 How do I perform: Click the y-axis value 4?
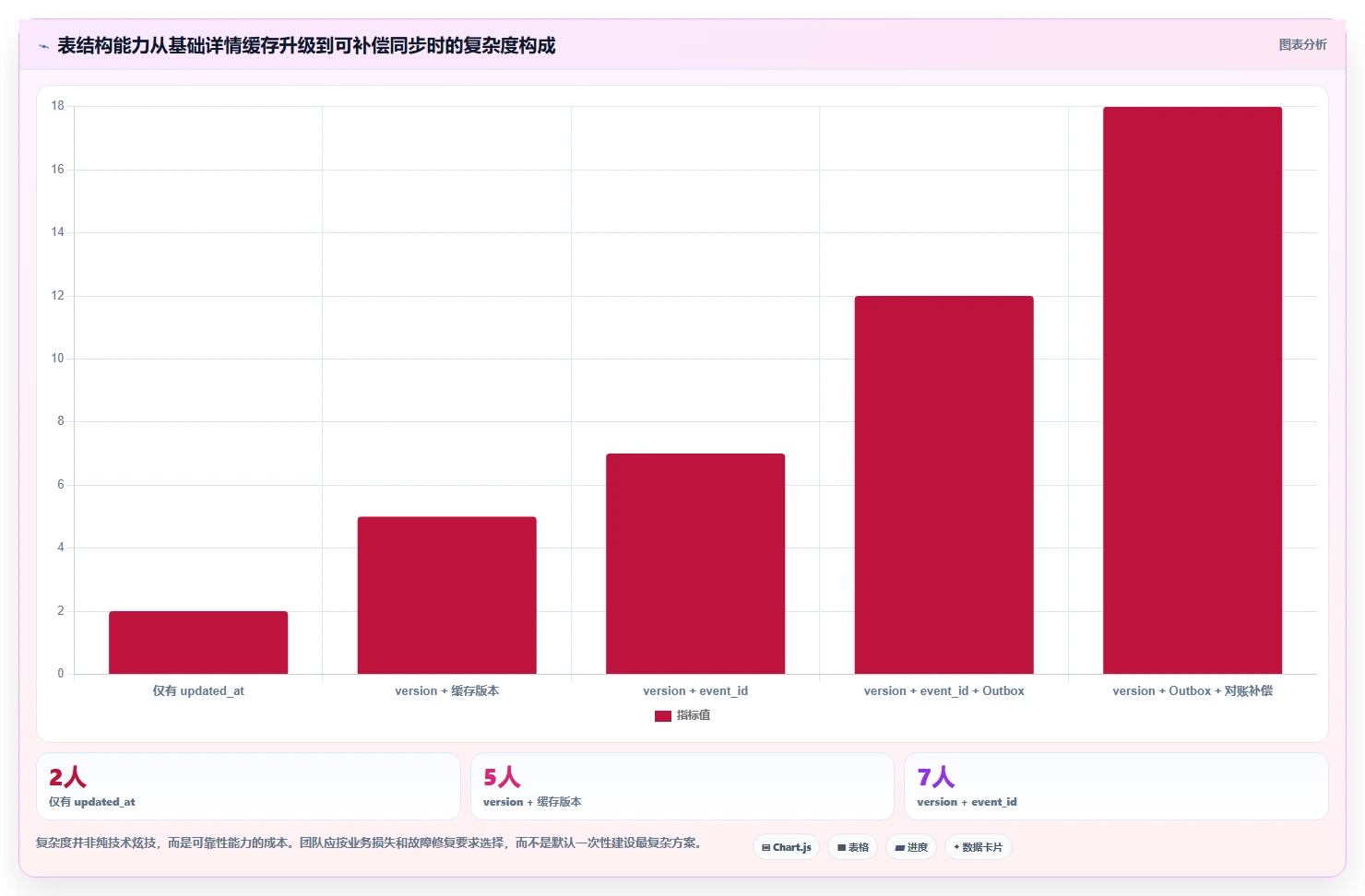61,548
